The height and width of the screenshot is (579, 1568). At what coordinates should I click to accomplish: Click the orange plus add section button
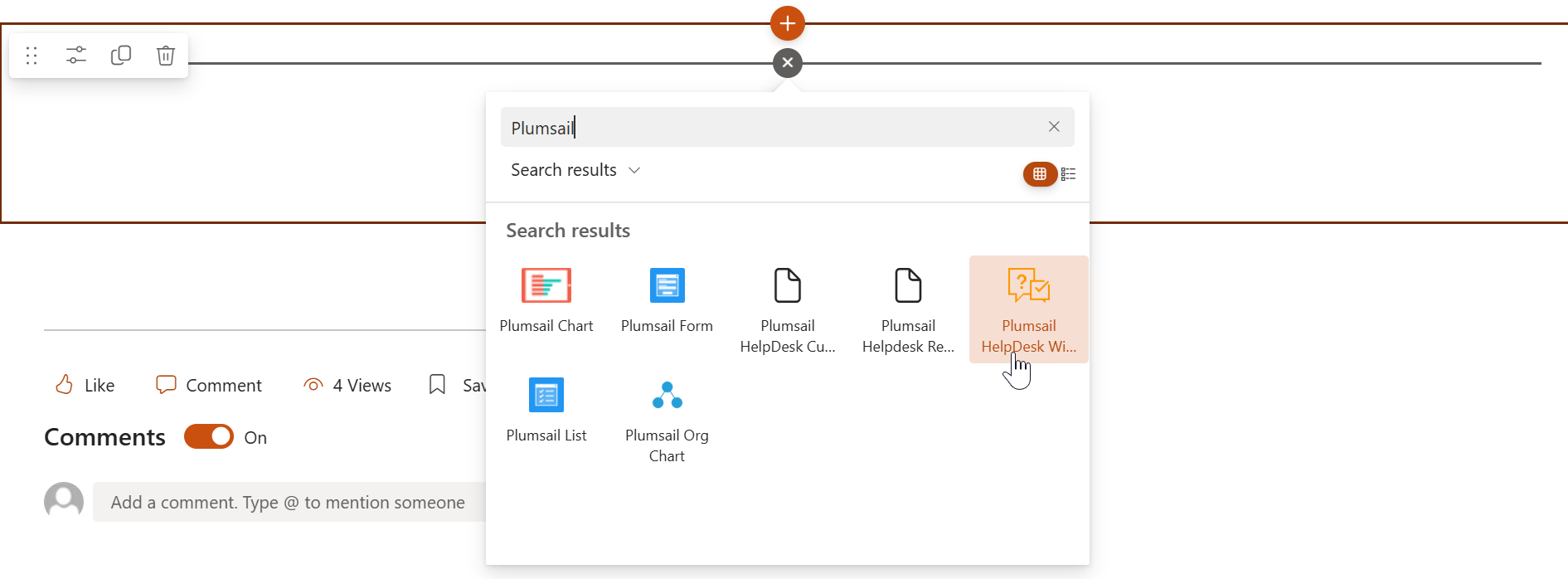coord(788,23)
